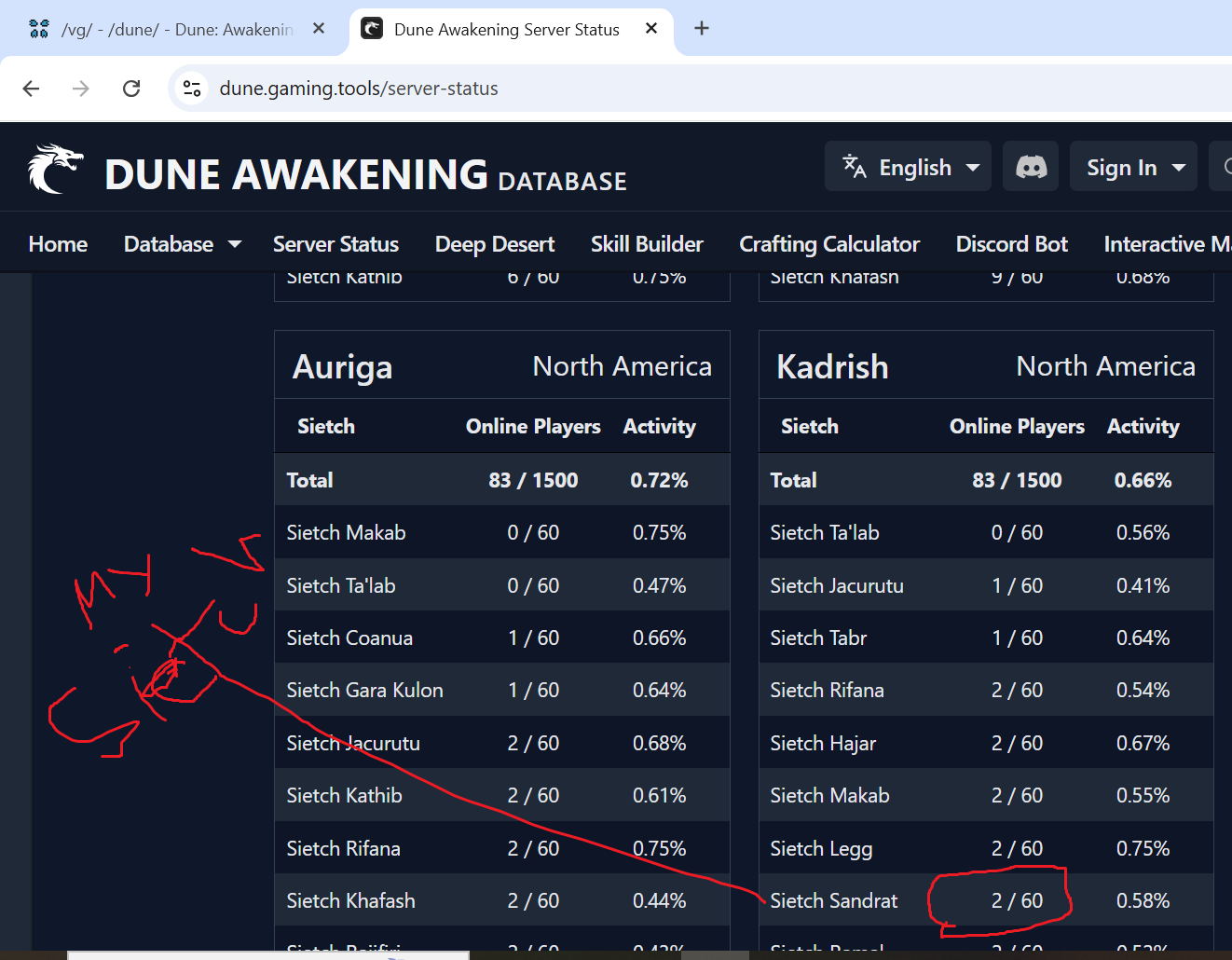Select Sietch Makab row in Kadrish
This screenshot has height=960, width=1232.
[x=986, y=795]
